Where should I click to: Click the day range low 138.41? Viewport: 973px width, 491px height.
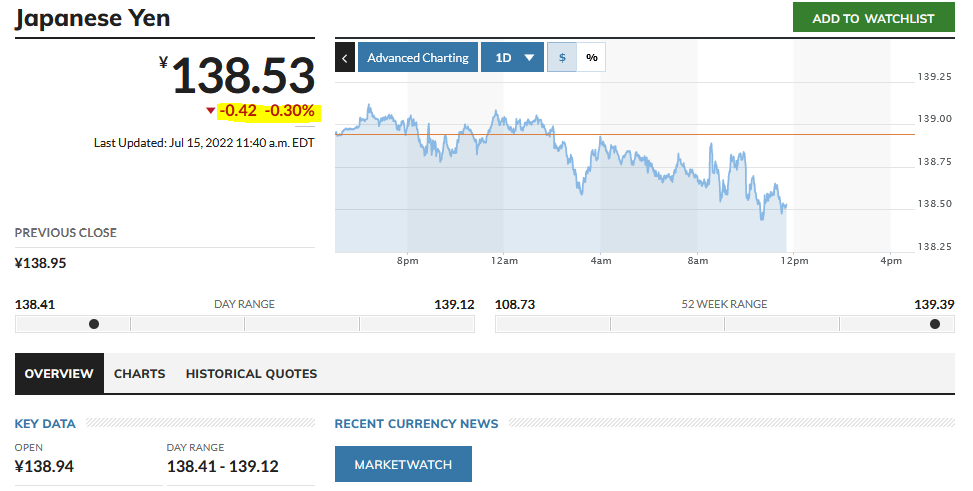(x=35, y=305)
